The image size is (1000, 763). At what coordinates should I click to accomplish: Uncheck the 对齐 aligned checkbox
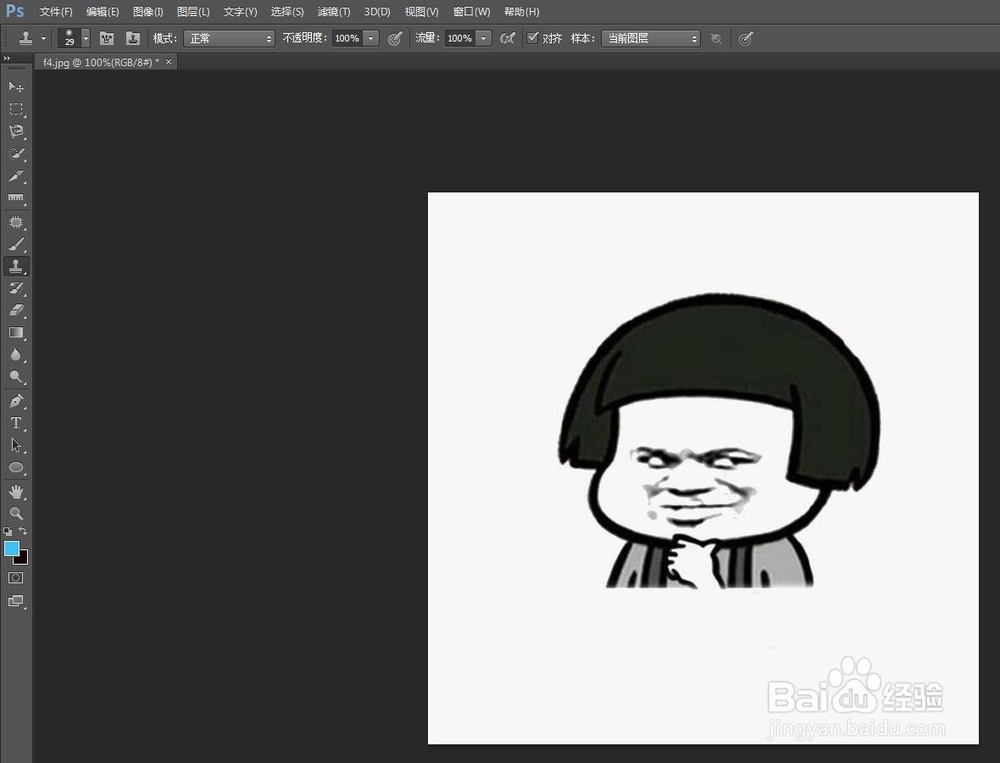(532, 38)
